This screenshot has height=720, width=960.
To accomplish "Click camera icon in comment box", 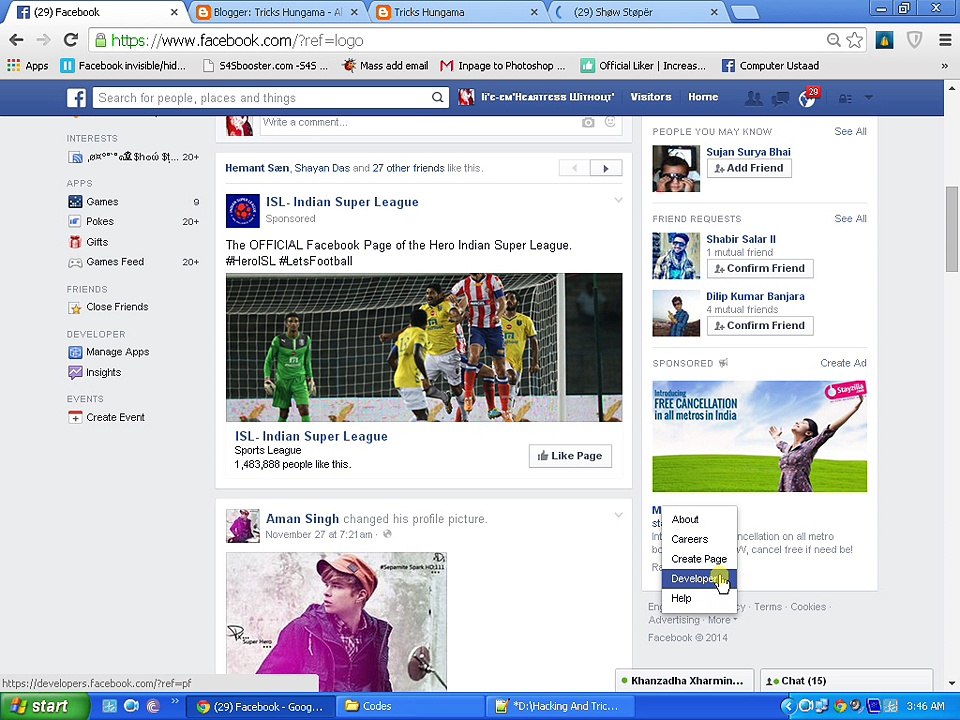I will pos(588,122).
